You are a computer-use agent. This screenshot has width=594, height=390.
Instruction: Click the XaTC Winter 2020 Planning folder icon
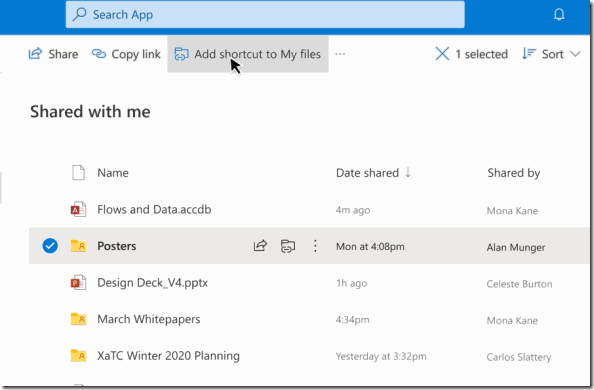coord(78,356)
